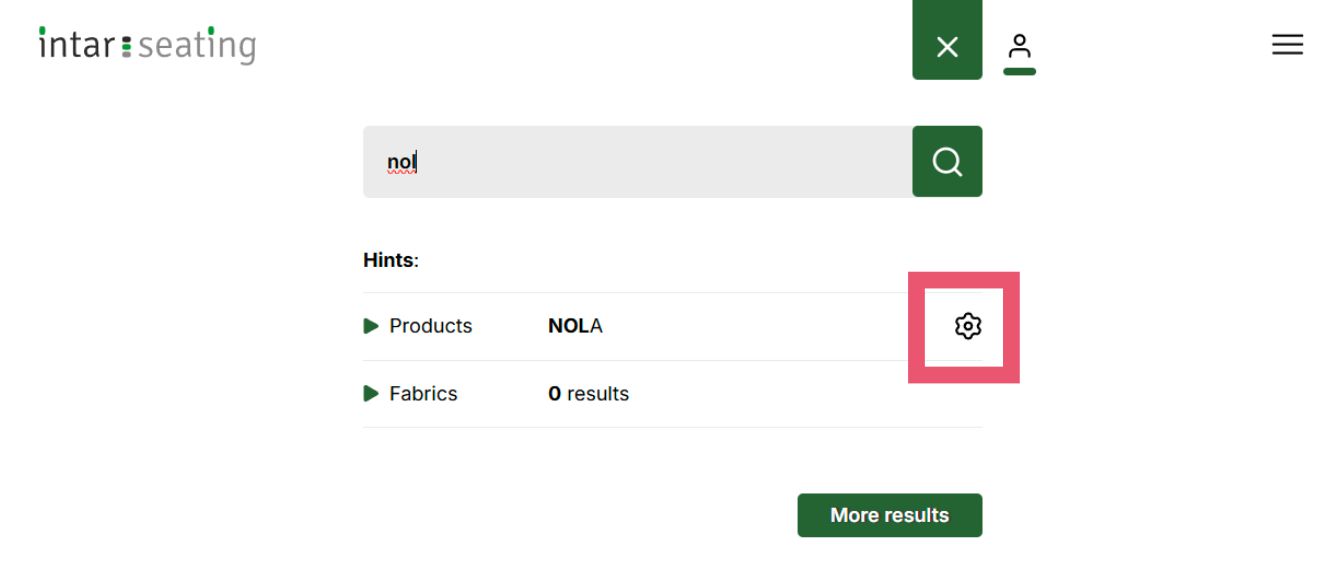Viewport: 1326px width, 583px height.
Task: Expand the Fabrics triangle arrow
Action: pyautogui.click(x=371, y=394)
